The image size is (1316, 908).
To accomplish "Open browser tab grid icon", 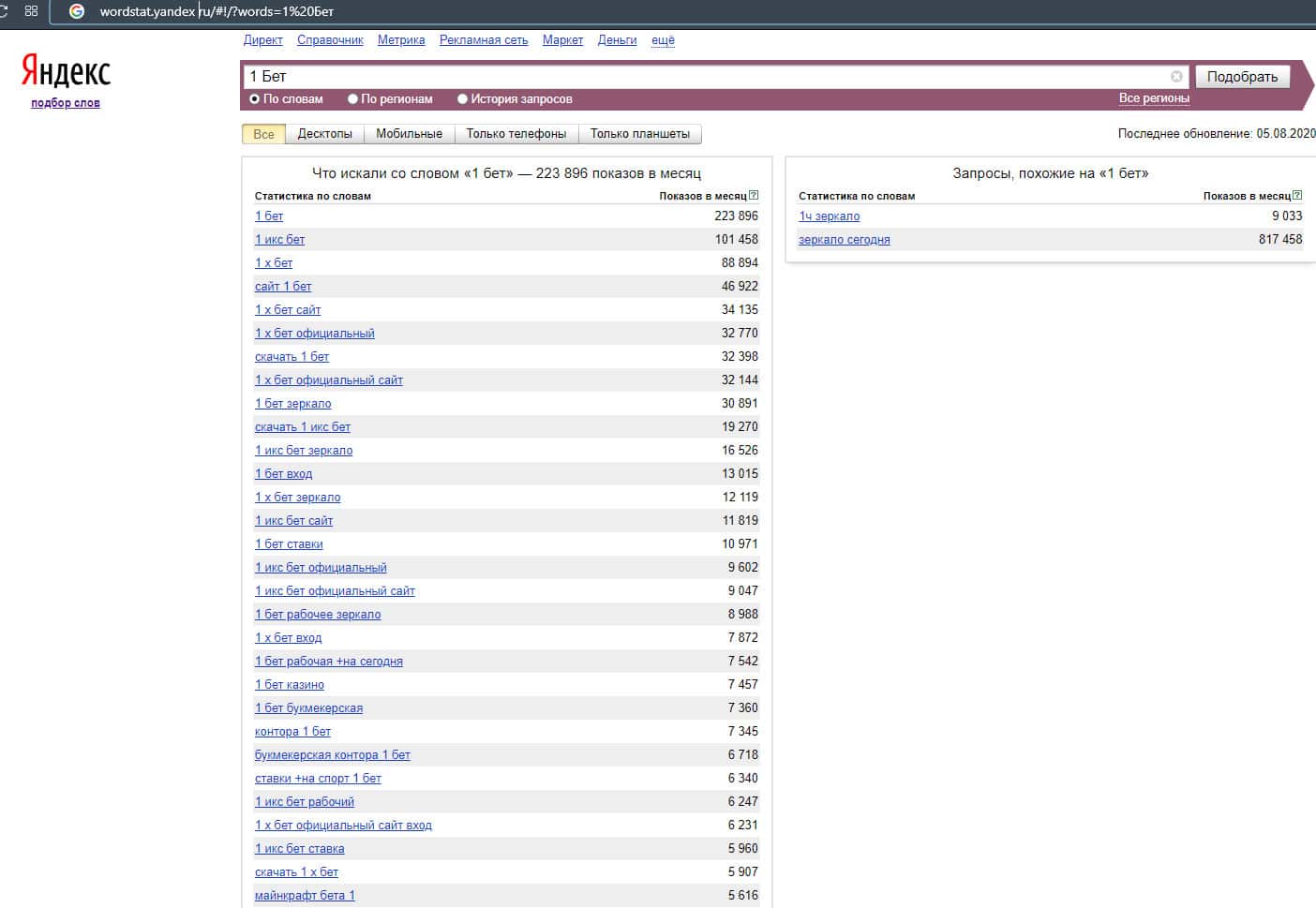I will pos(31,11).
